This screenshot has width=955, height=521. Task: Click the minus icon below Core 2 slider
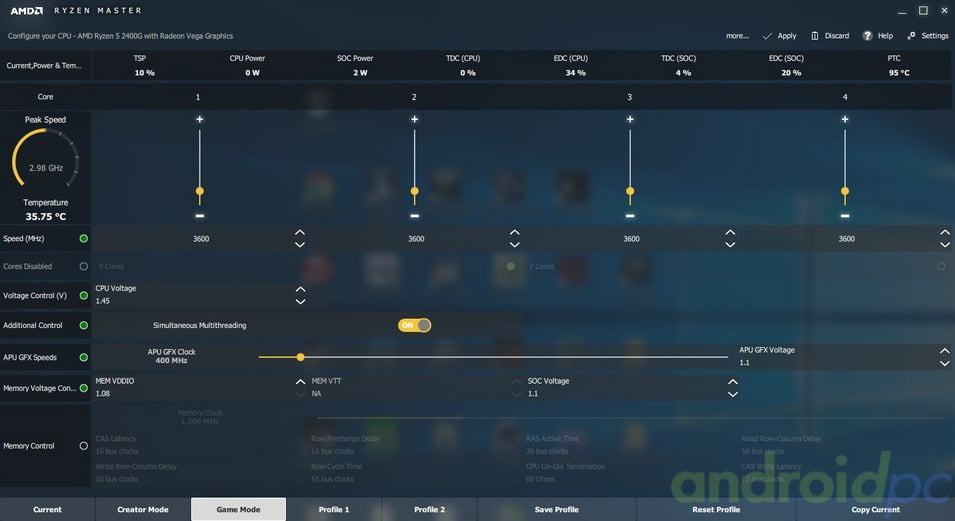(414, 215)
